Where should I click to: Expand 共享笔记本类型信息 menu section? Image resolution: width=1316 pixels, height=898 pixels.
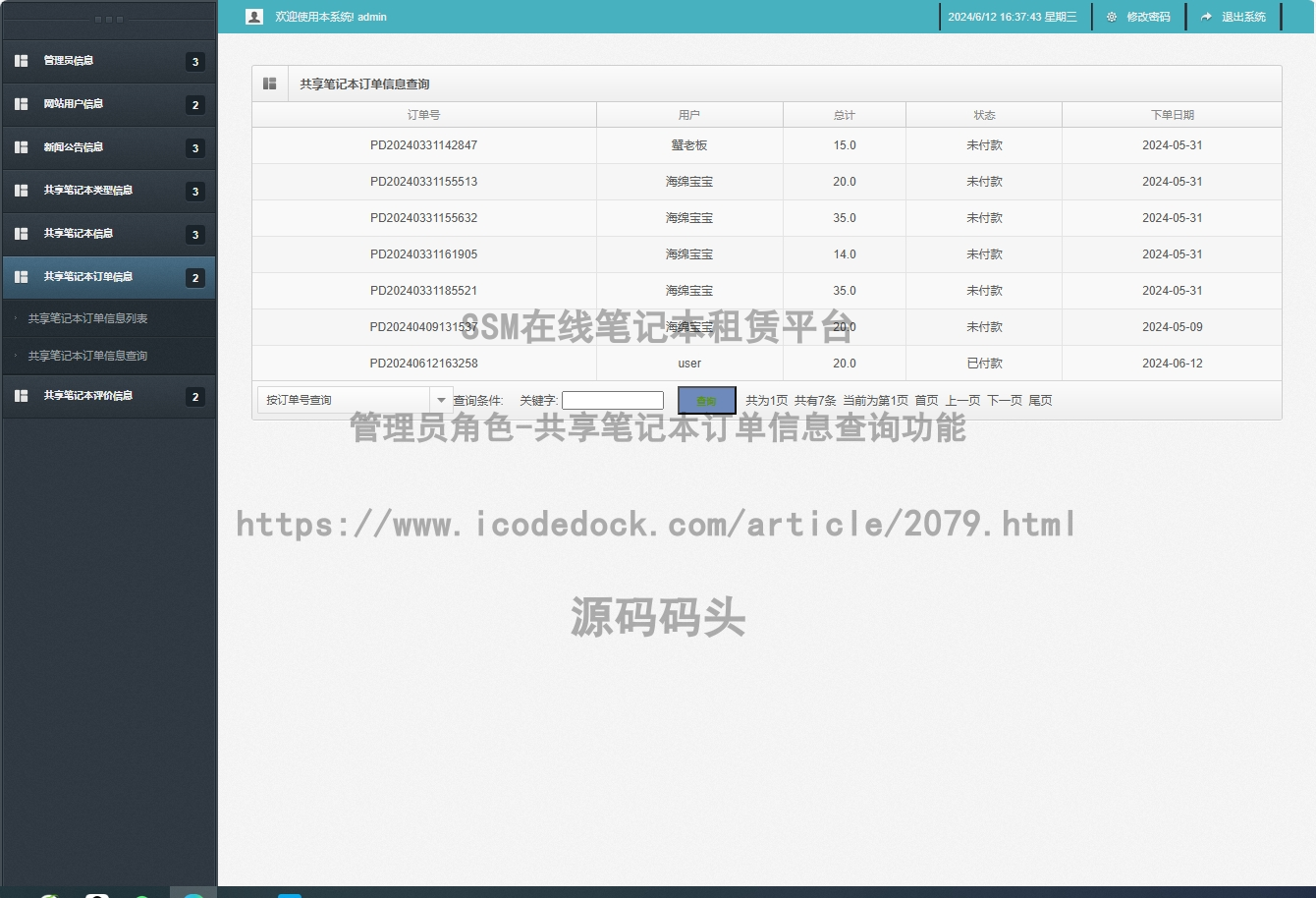[x=108, y=191]
